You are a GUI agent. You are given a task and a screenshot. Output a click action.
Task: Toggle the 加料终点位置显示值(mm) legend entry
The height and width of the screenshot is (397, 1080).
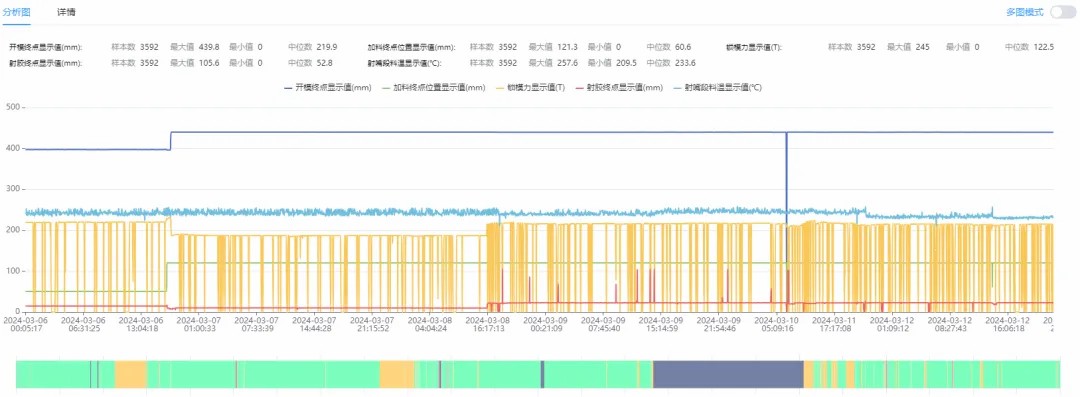point(434,88)
